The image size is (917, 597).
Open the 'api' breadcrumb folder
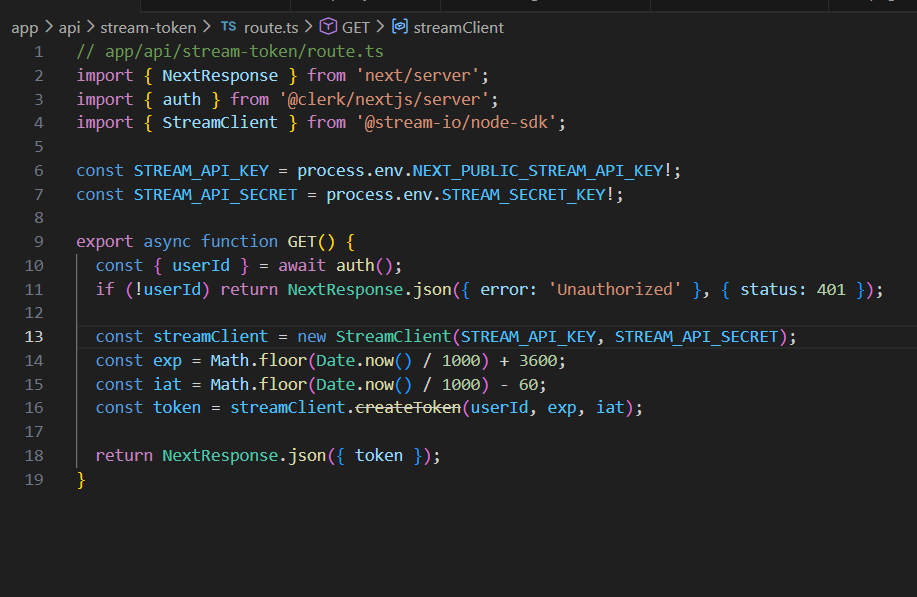(69, 27)
